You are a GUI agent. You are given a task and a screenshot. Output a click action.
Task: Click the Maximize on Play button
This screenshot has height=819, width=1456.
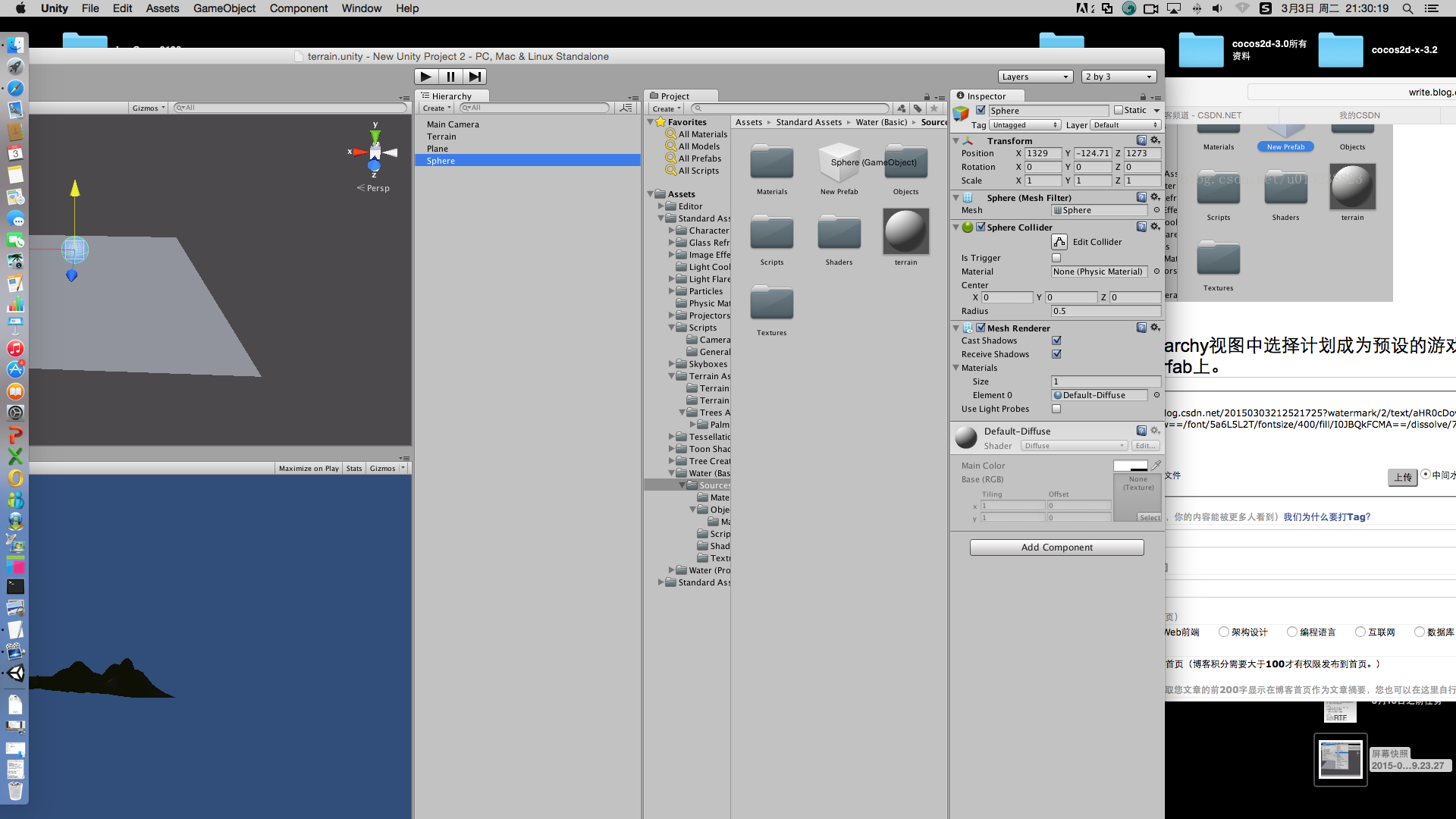[308, 468]
